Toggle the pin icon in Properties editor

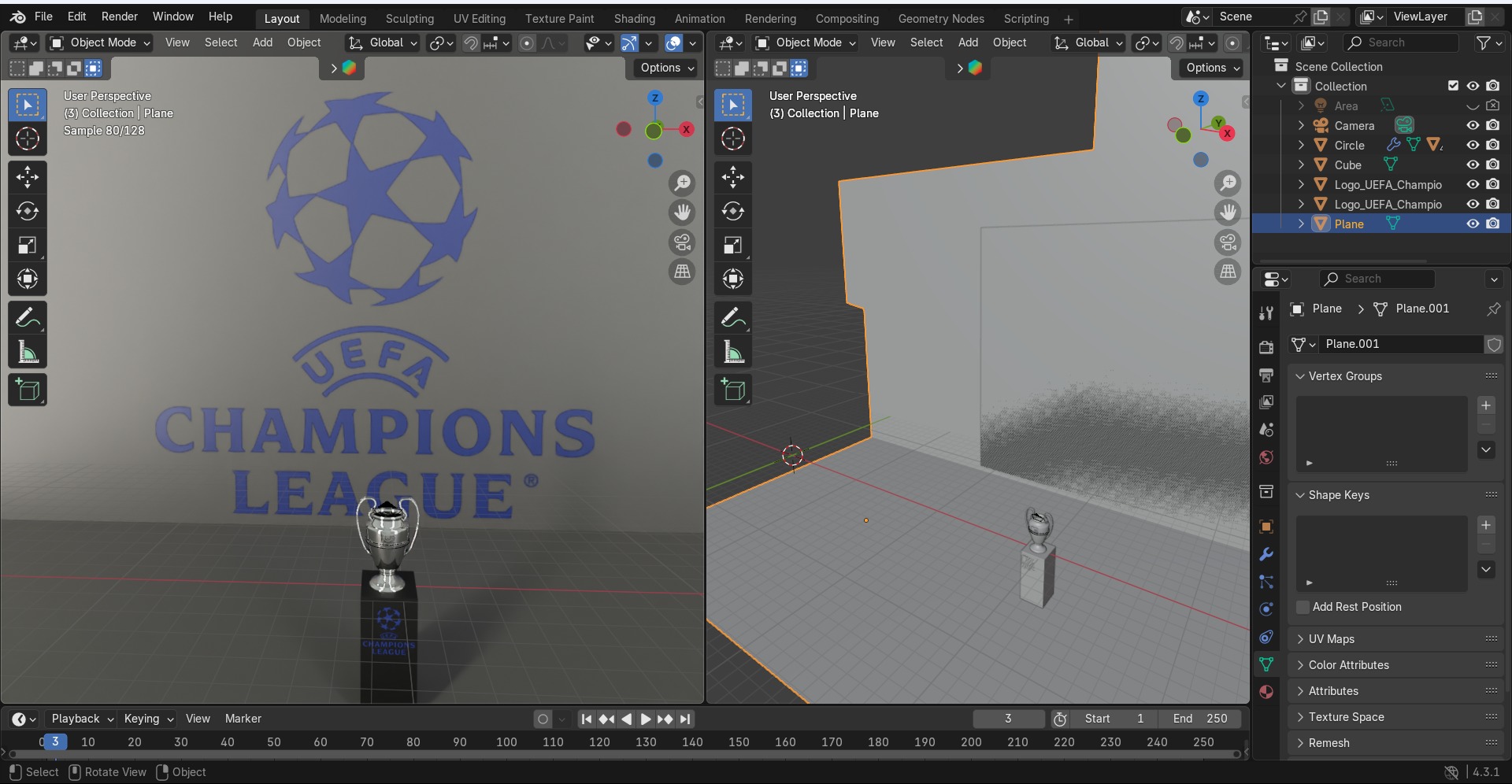tap(1493, 309)
